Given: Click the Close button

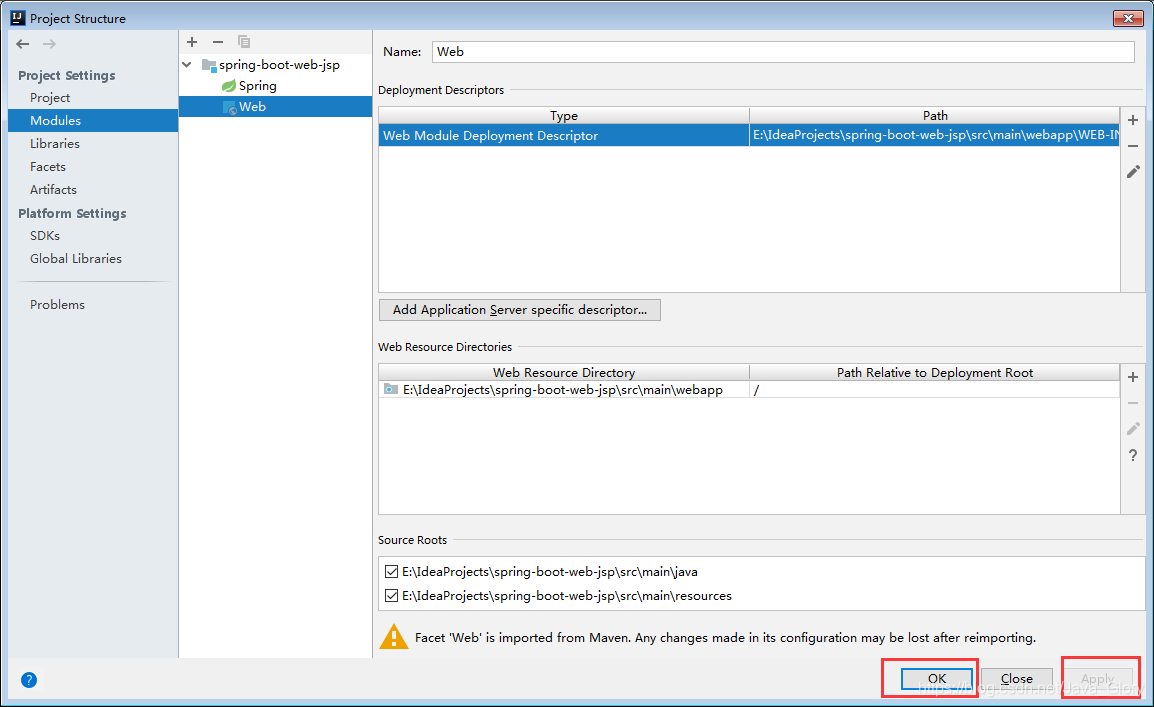Looking at the screenshot, I should pos(1016,678).
